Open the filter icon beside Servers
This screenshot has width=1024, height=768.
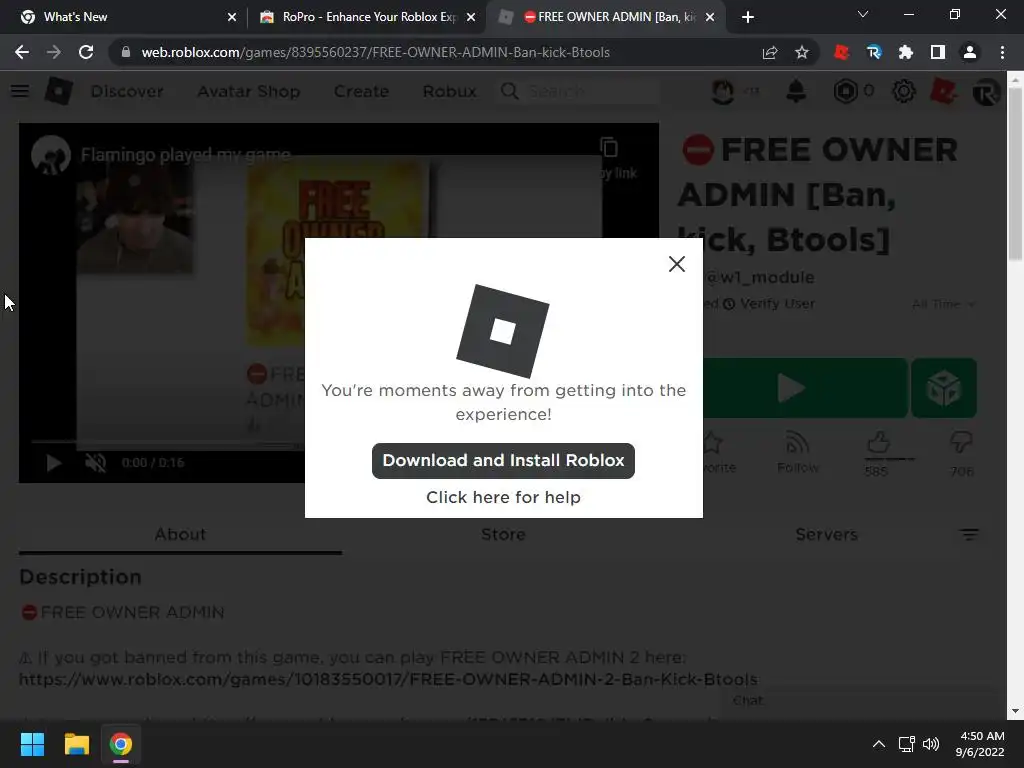click(x=968, y=535)
